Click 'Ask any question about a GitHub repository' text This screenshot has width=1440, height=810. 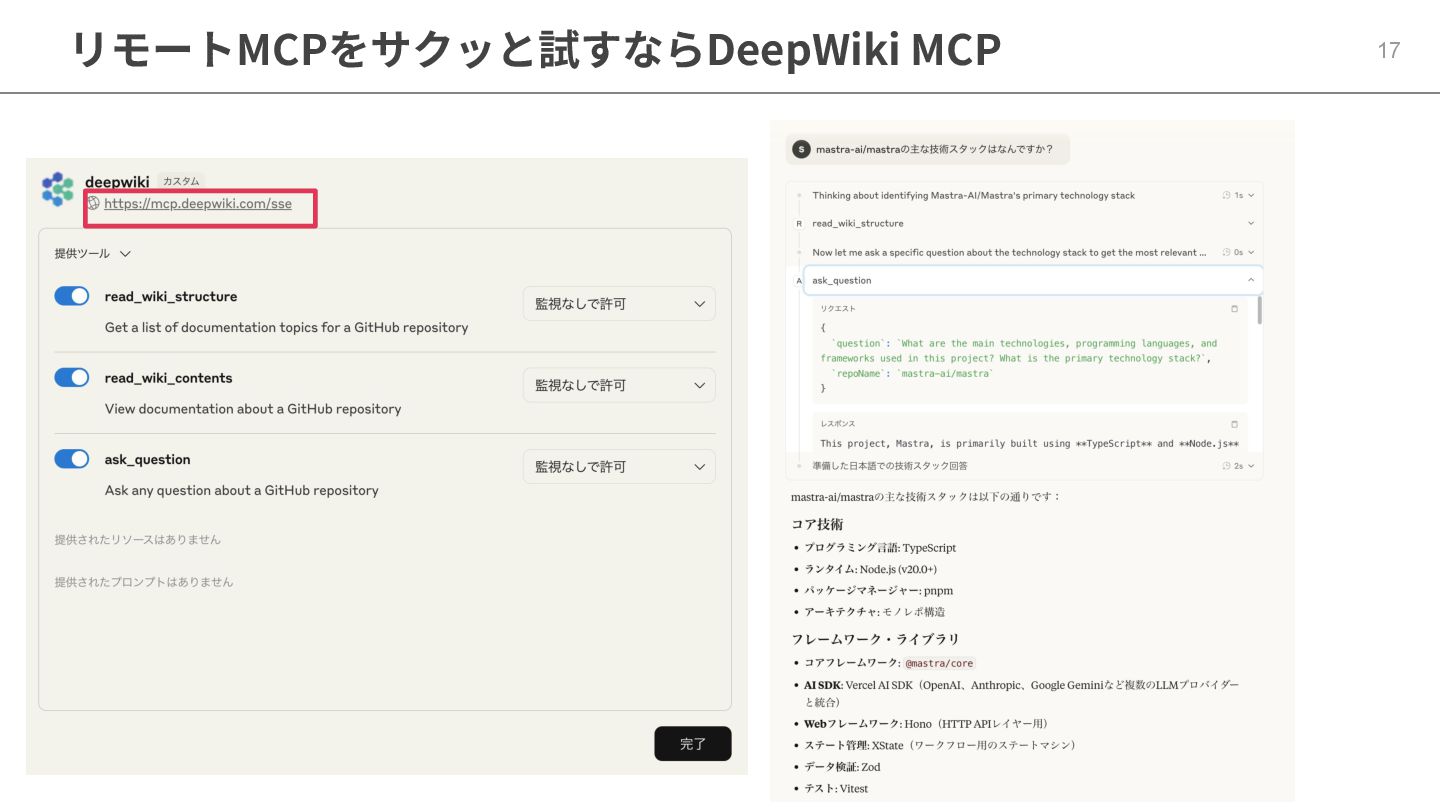pyautogui.click(x=242, y=491)
